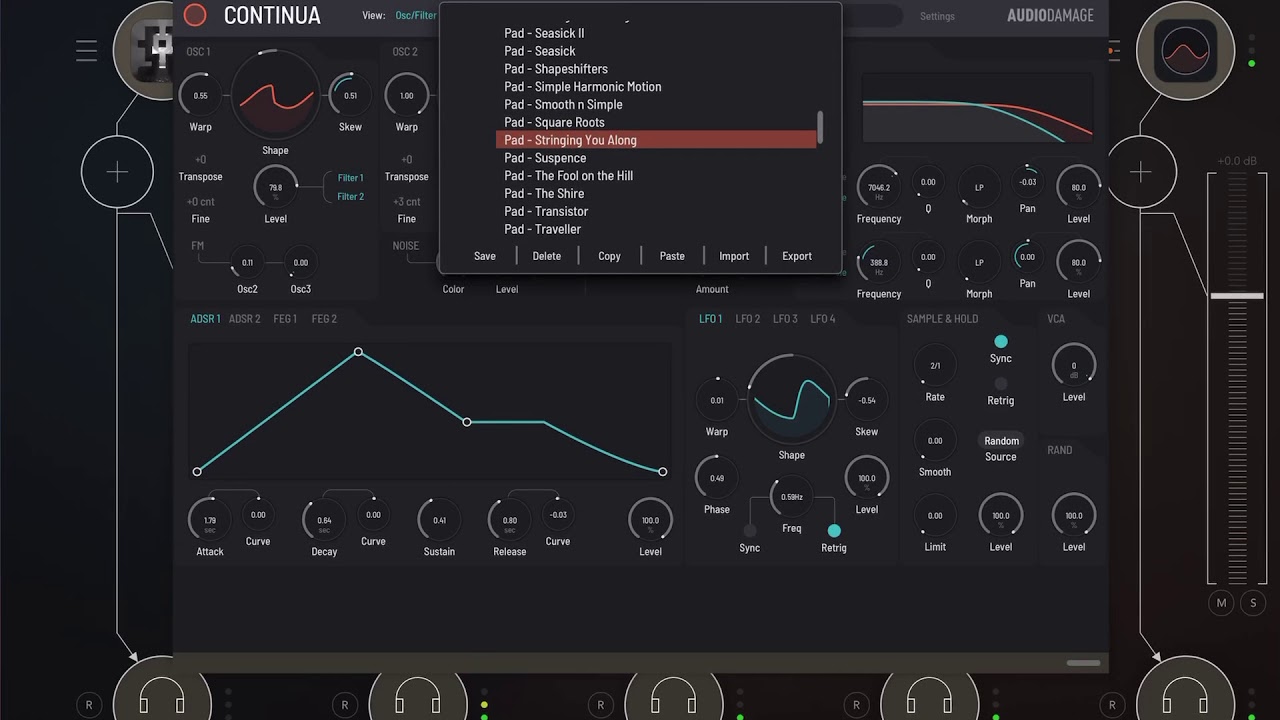Click the Osc/Filter view option

tap(416, 16)
